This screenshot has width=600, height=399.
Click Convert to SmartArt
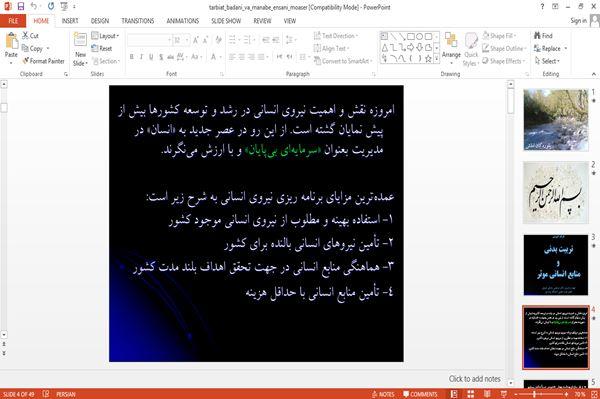(x=342, y=61)
